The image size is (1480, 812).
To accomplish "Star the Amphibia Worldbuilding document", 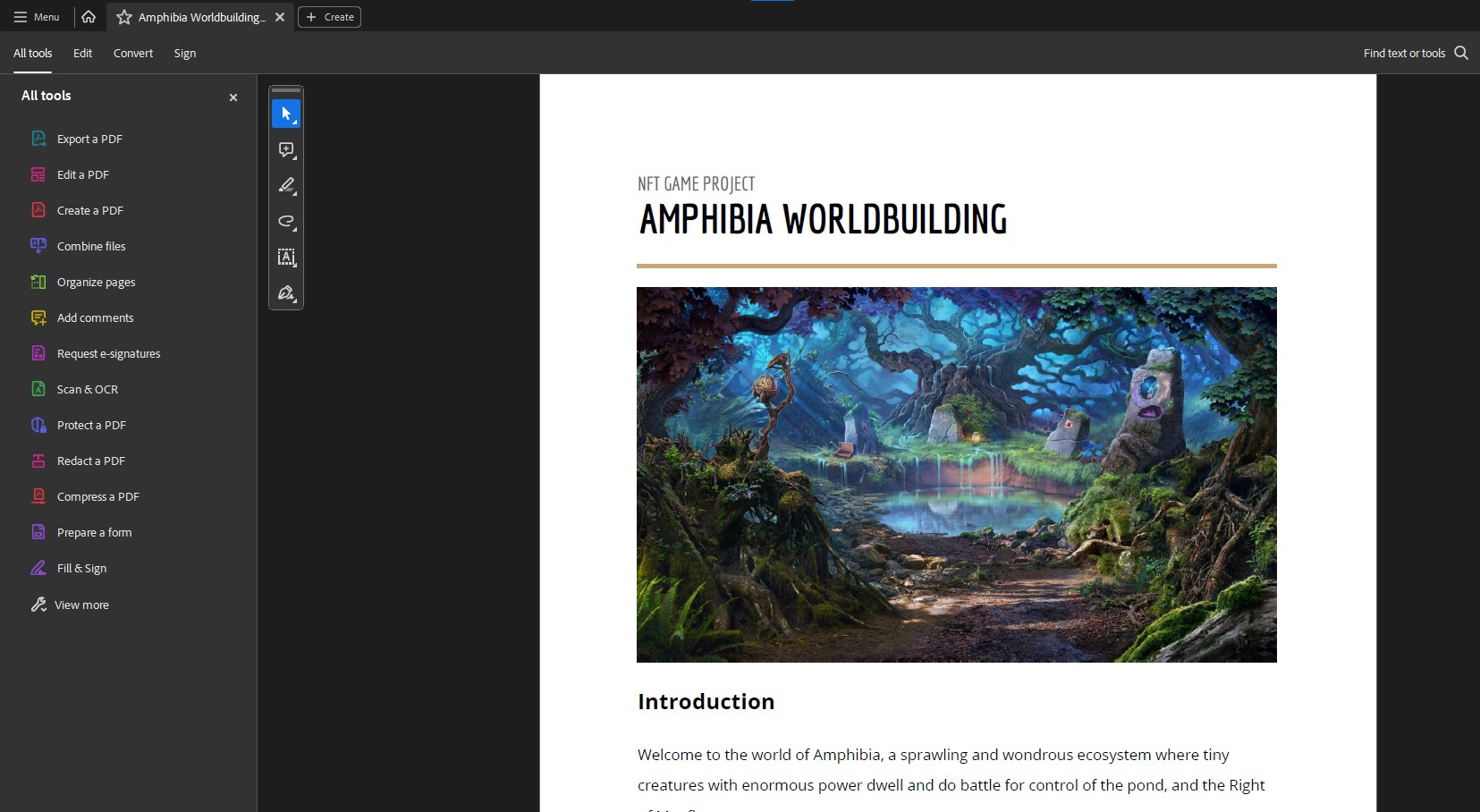I will point(124,17).
